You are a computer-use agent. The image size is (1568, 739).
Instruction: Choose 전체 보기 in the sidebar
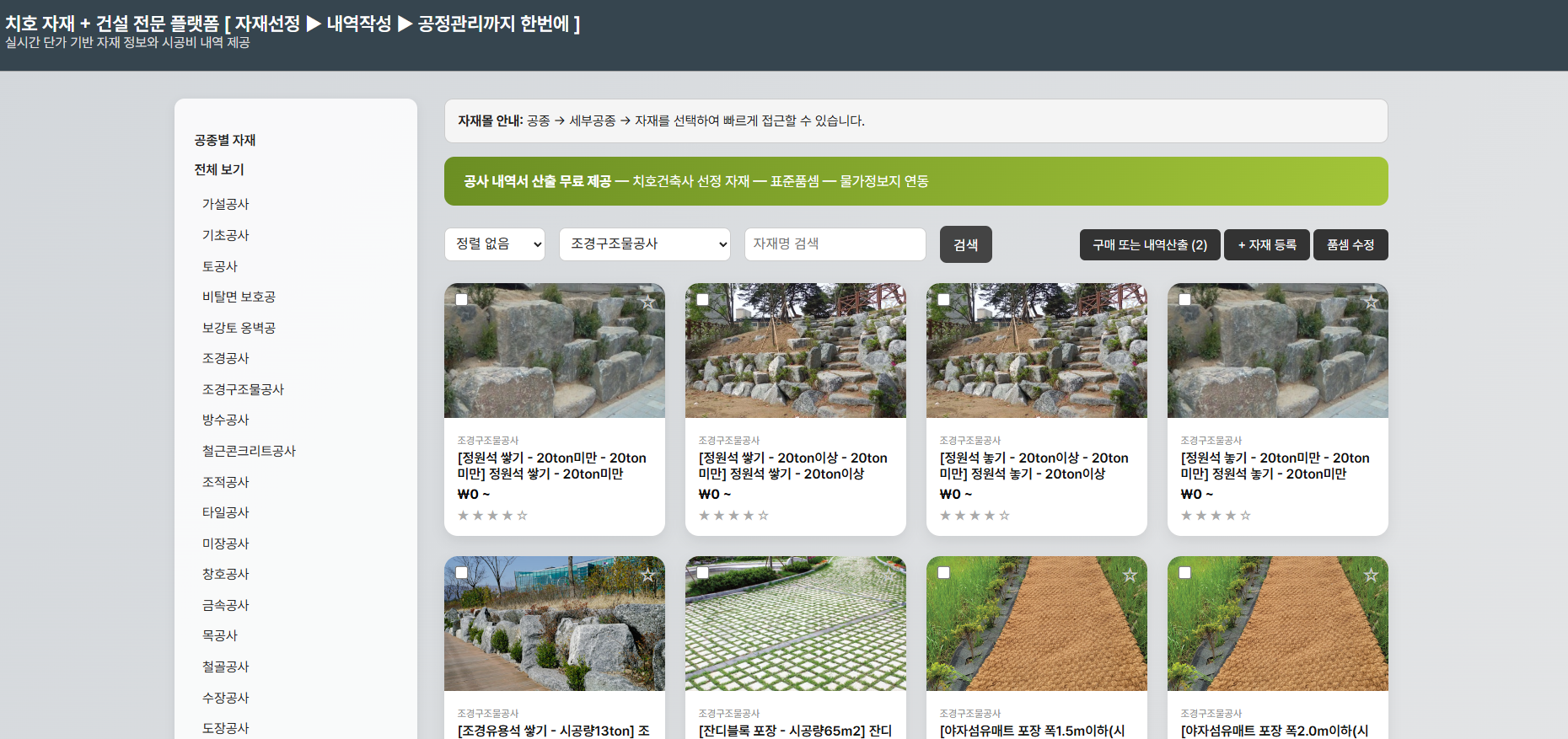click(219, 169)
